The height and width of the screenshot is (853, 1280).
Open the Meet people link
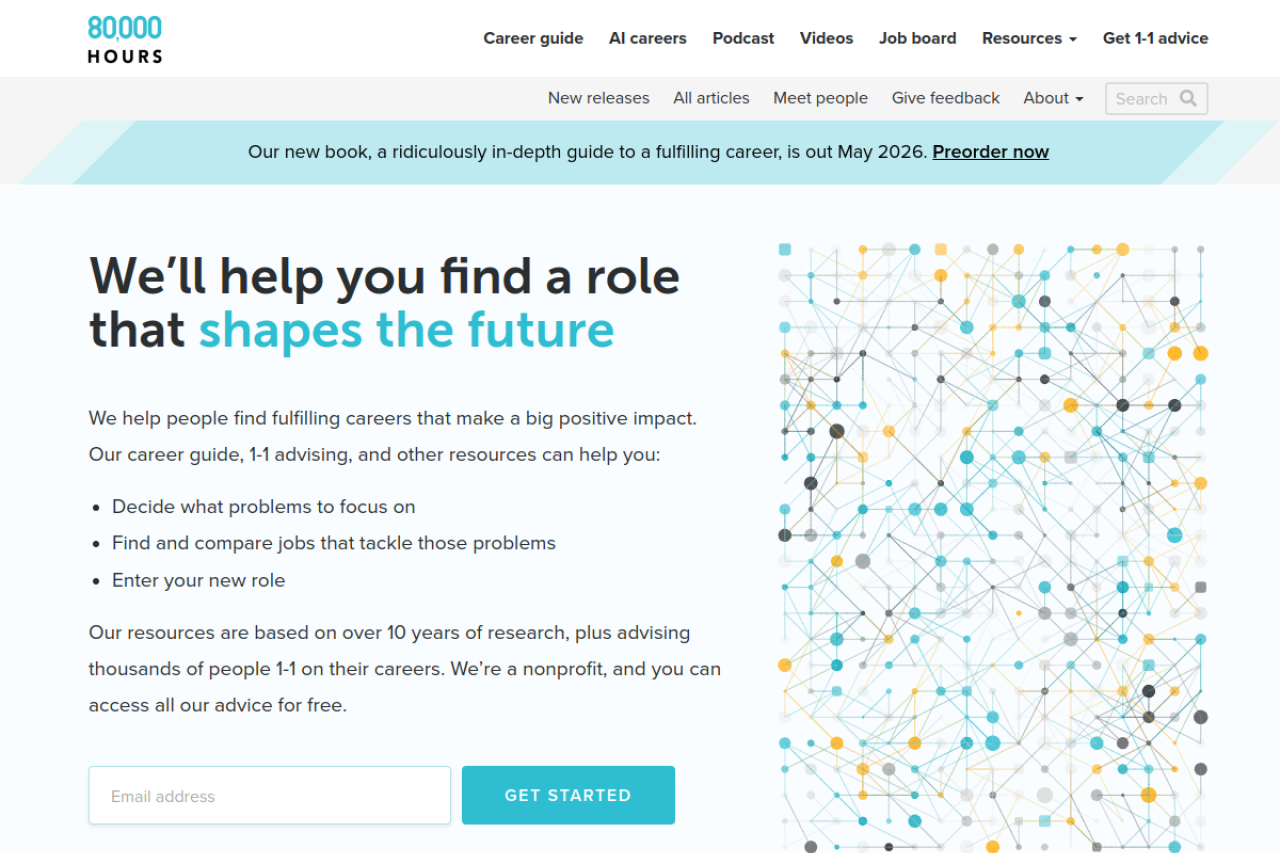click(820, 98)
